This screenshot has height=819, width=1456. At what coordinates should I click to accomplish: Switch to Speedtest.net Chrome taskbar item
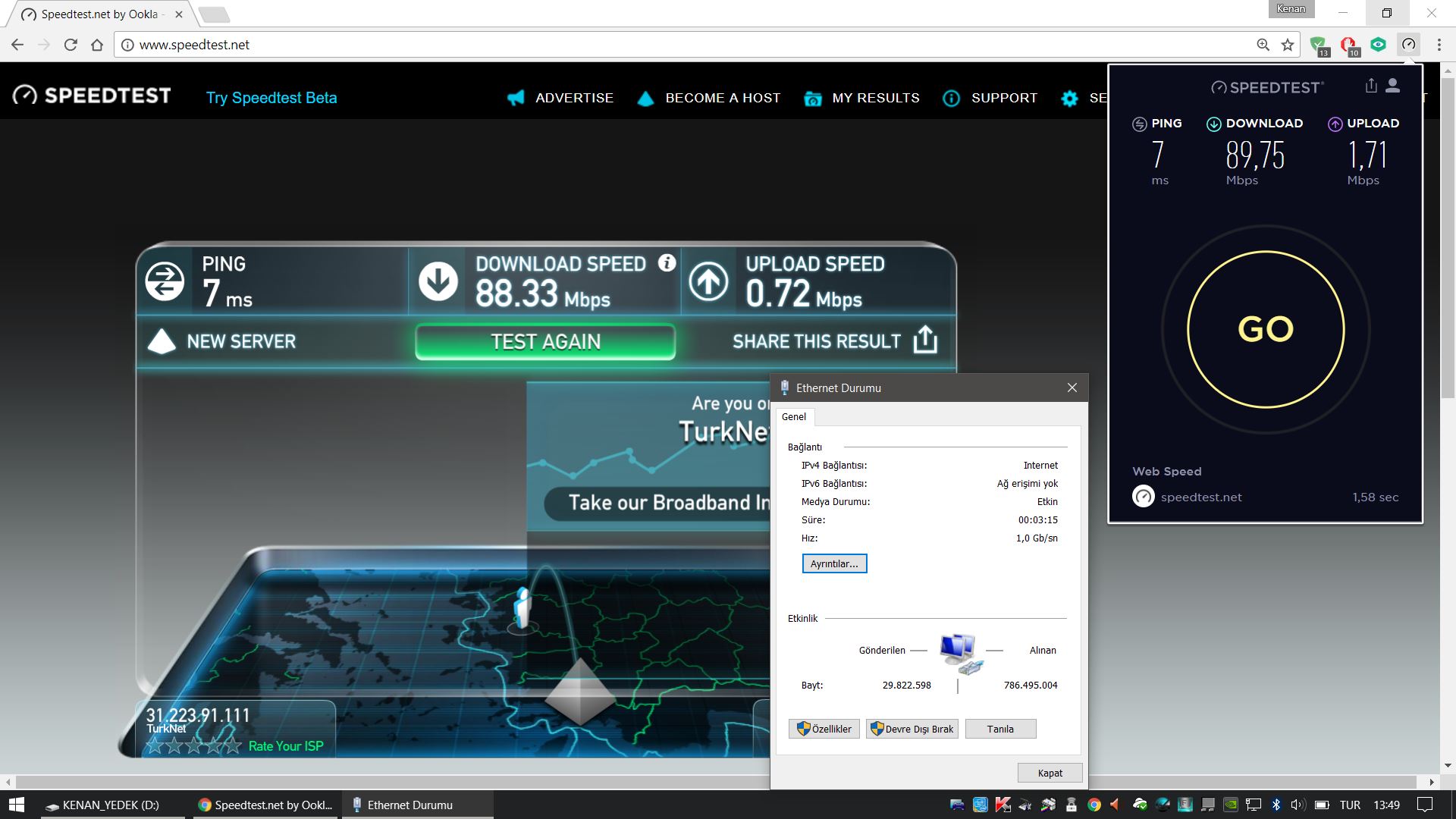pos(265,805)
